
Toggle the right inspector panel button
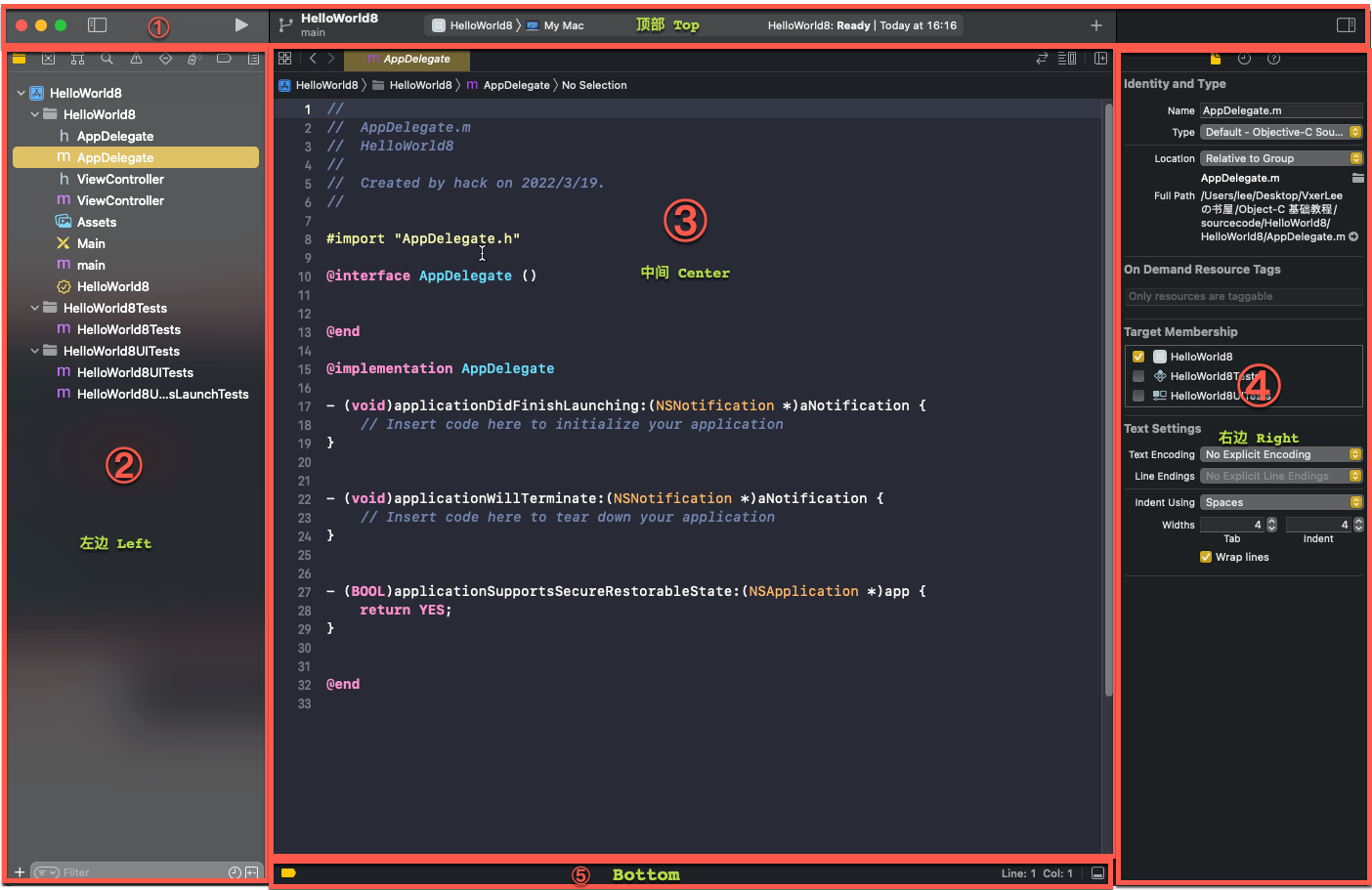tap(1346, 25)
